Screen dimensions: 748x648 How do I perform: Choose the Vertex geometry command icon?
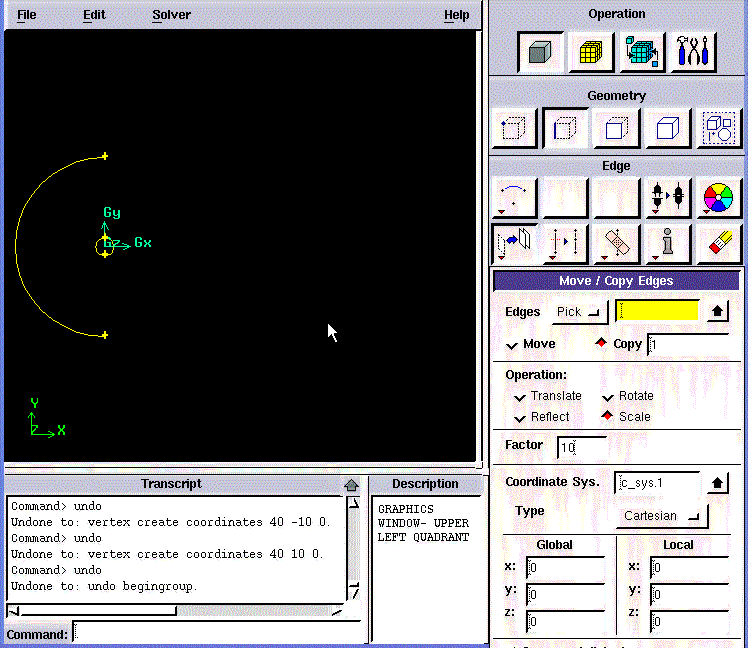pos(514,128)
